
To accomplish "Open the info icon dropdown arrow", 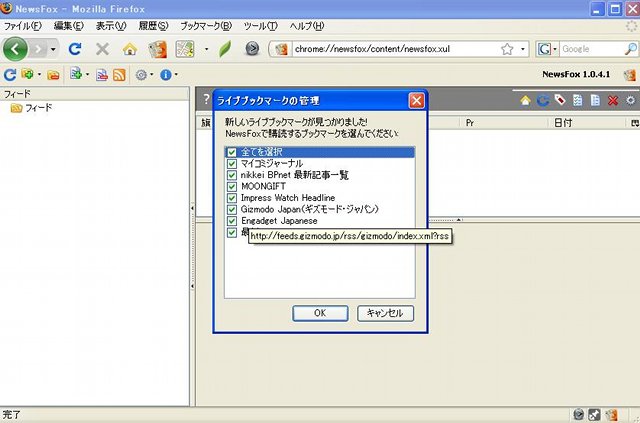I will [176, 75].
